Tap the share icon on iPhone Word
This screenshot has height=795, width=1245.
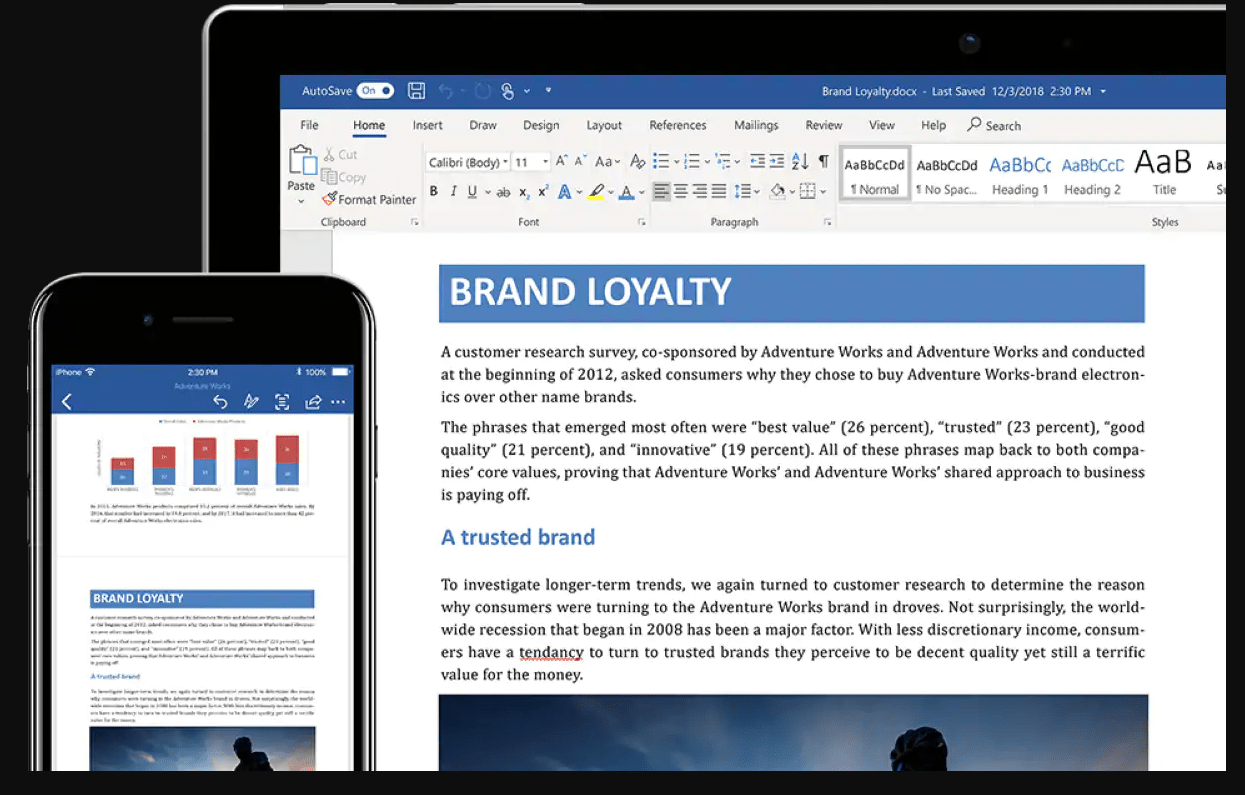pos(313,402)
